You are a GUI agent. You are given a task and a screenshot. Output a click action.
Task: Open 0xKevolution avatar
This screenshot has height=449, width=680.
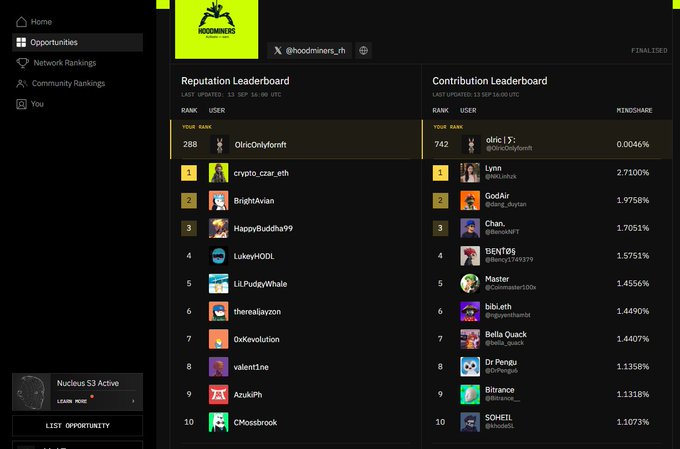click(x=219, y=339)
